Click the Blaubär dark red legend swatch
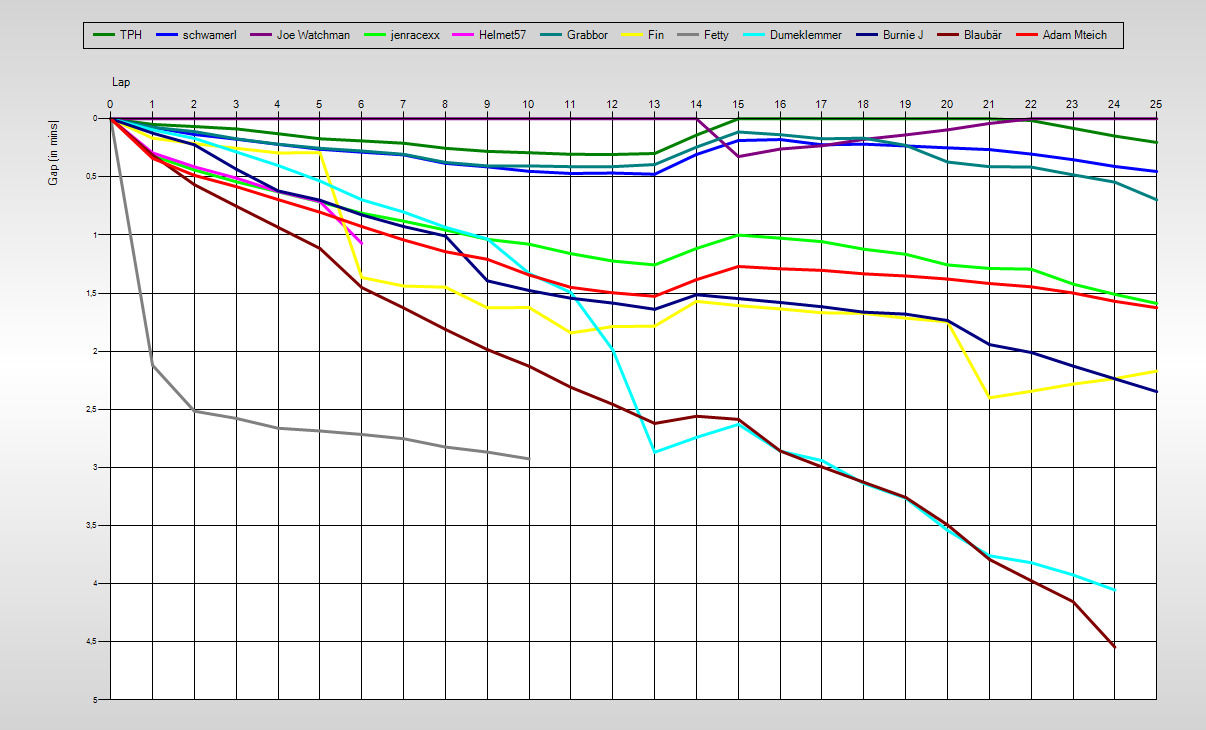 (x=948, y=35)
